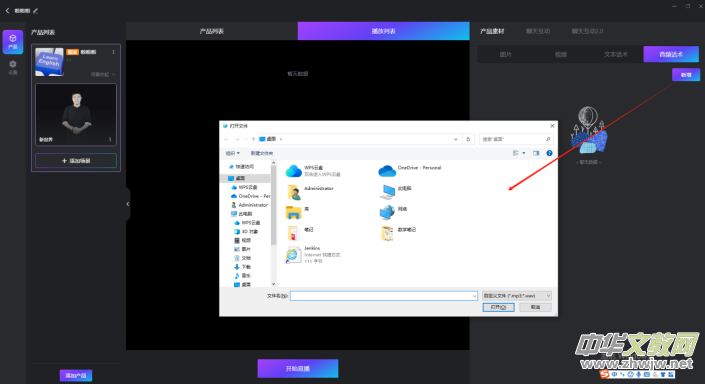The image size is (705, 384).
Task: Click the help question mark icon in dialog
Action: 549,153
